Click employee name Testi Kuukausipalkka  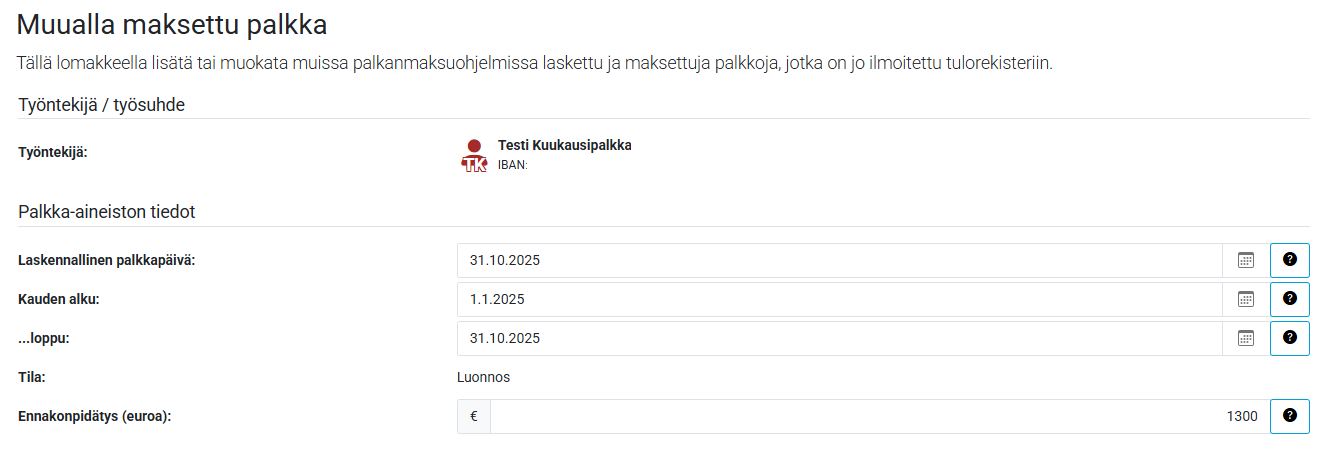564,145
